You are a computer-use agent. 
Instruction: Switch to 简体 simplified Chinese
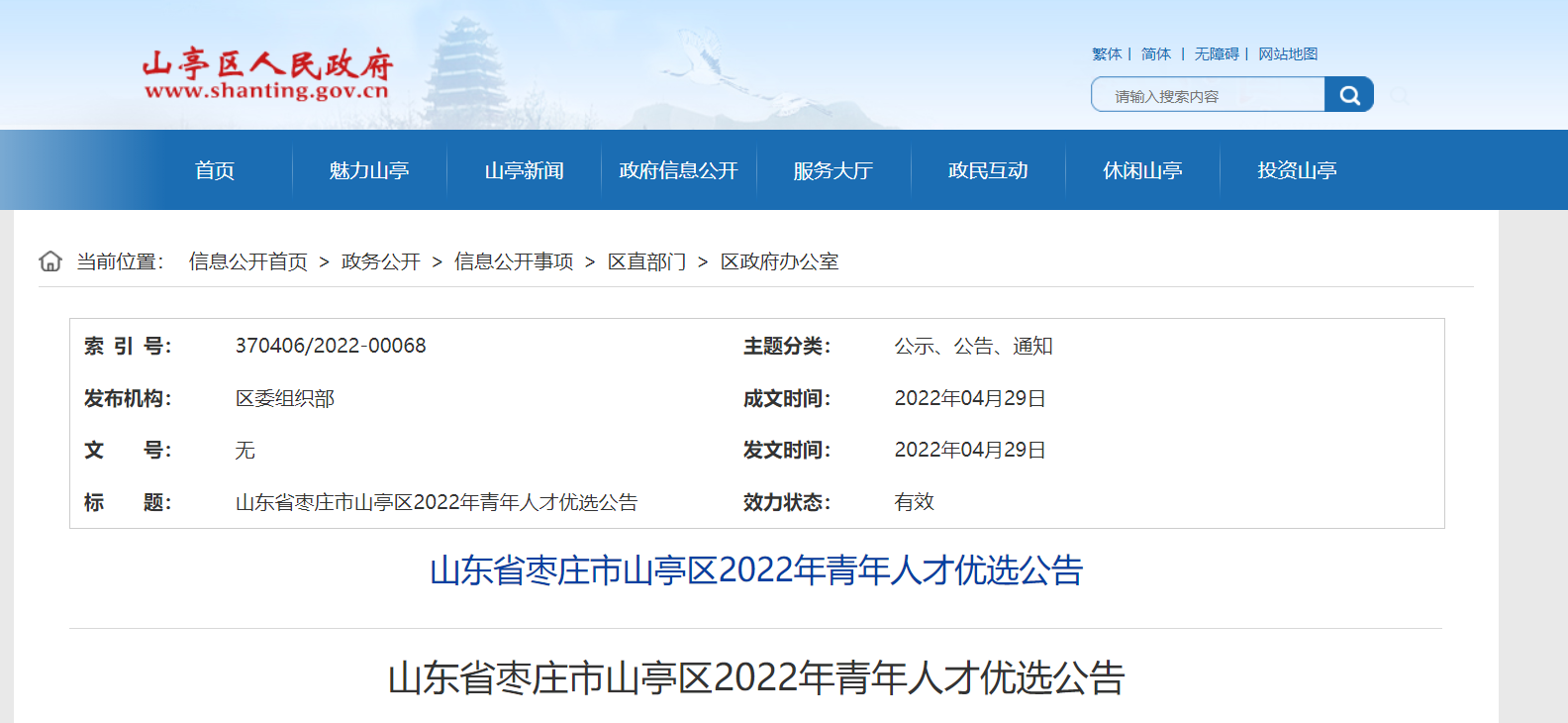[x=1156, y=54]
